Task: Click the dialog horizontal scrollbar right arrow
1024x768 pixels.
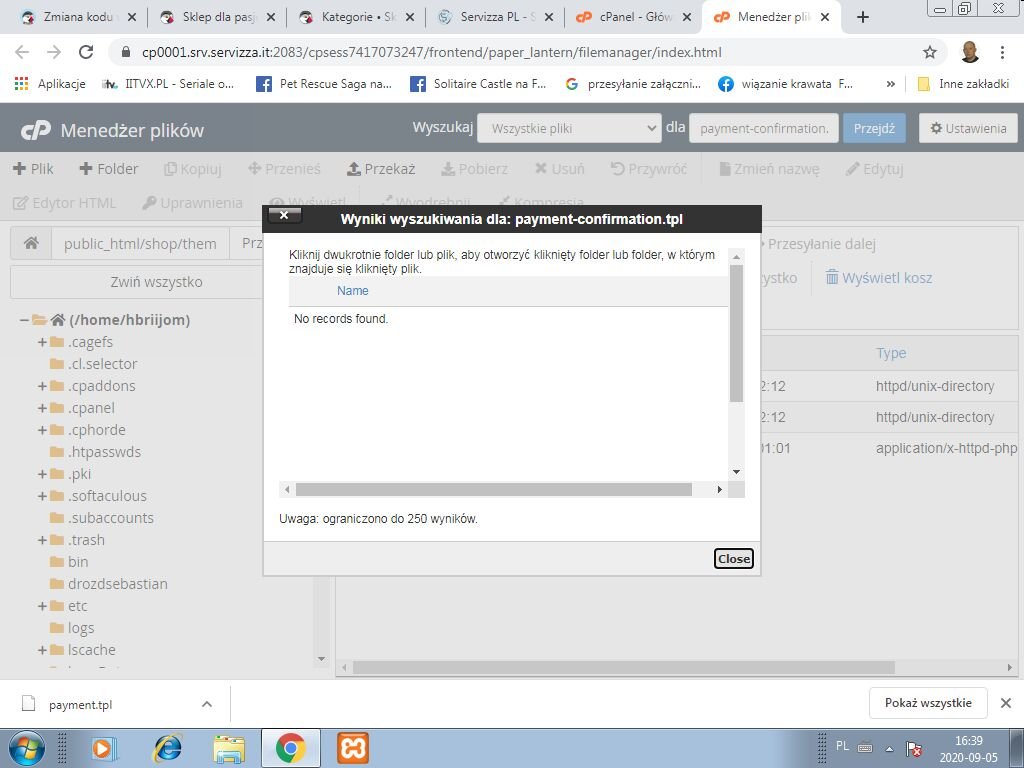Action: (x=720, y=489)
